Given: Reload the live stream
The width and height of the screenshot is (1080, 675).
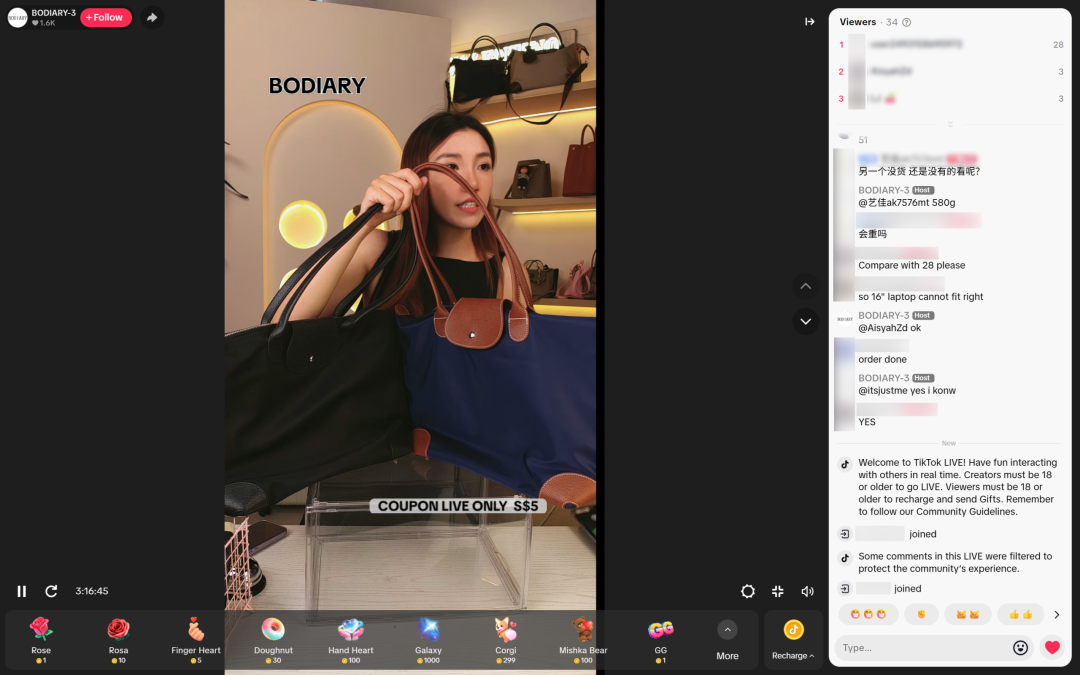Looking at the screenshot, I should [x=51, y=591].
